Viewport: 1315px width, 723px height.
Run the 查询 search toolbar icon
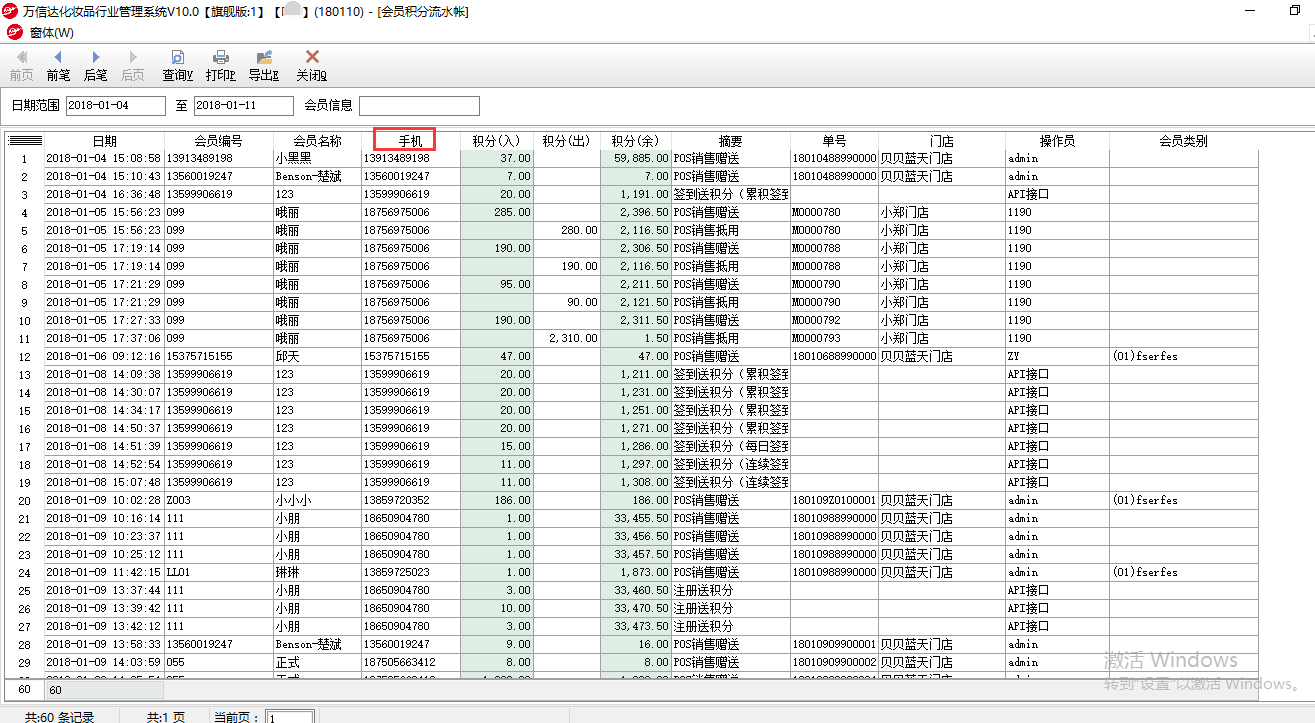pyautogui.click(x=177, y=66)
